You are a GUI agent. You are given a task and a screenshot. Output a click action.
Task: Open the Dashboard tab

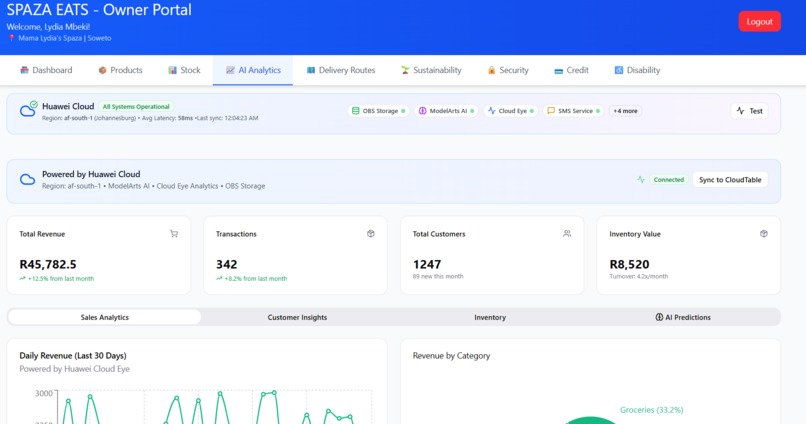(46, 70)
